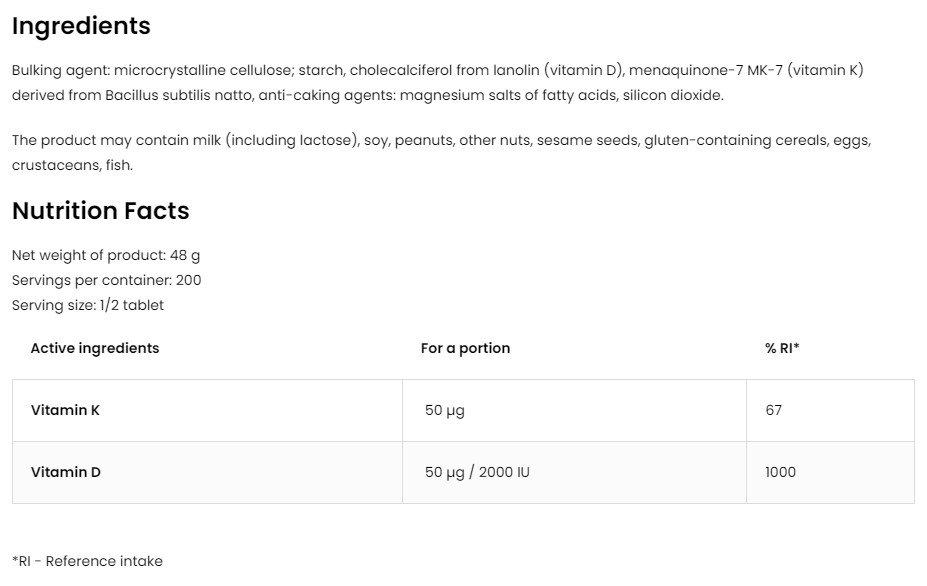Click the Servings per container: 200 text

106,280
